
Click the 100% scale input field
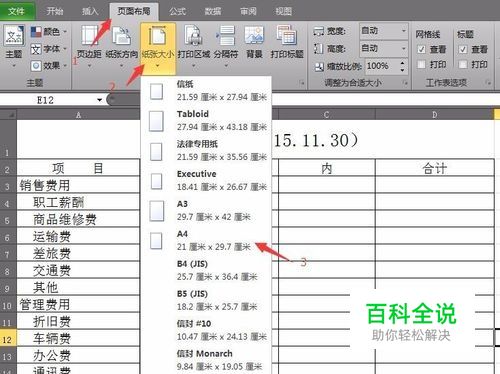pyautogui.click(x=382, y=66)
